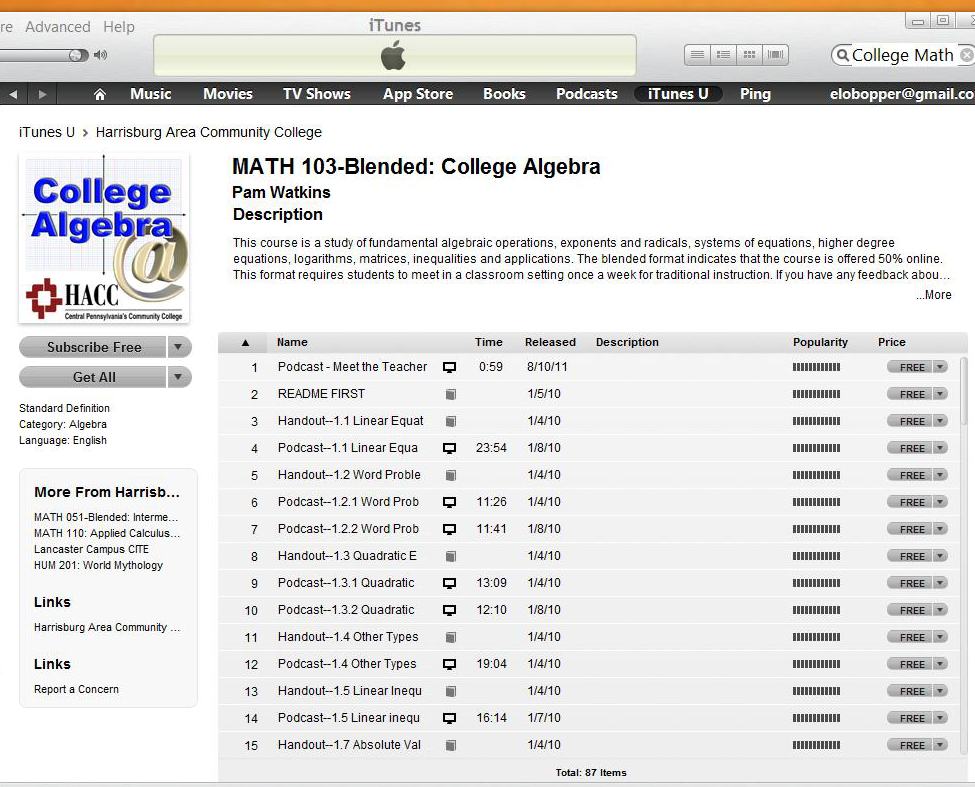Click the Get All button

[x=93, y=377]
